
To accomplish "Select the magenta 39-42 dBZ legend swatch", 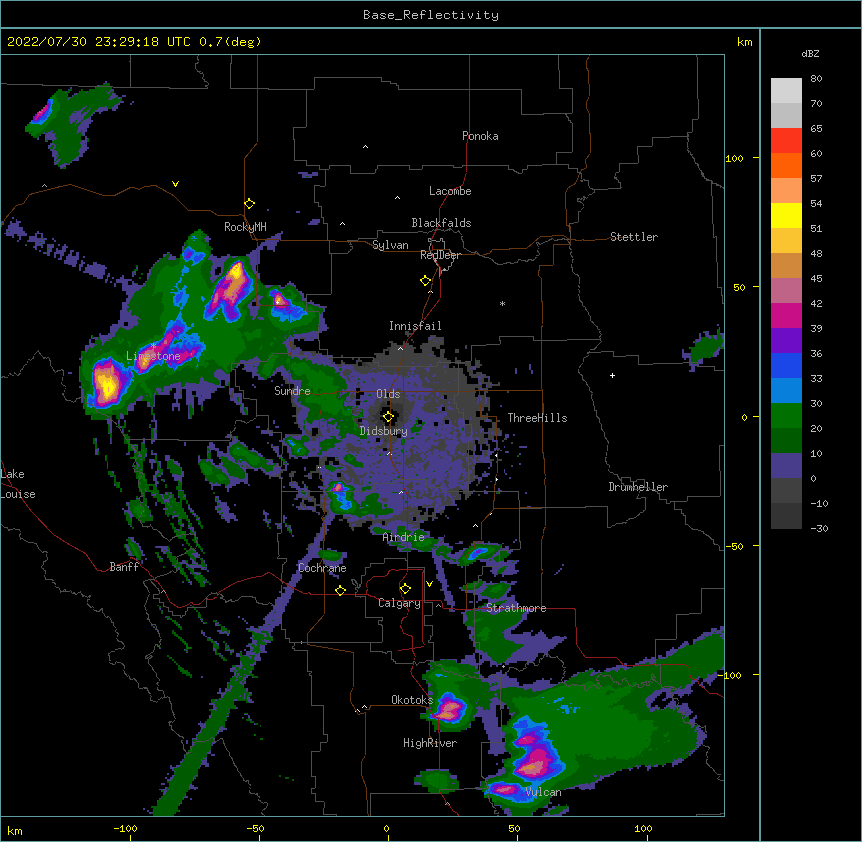I will tap(786, 315).
